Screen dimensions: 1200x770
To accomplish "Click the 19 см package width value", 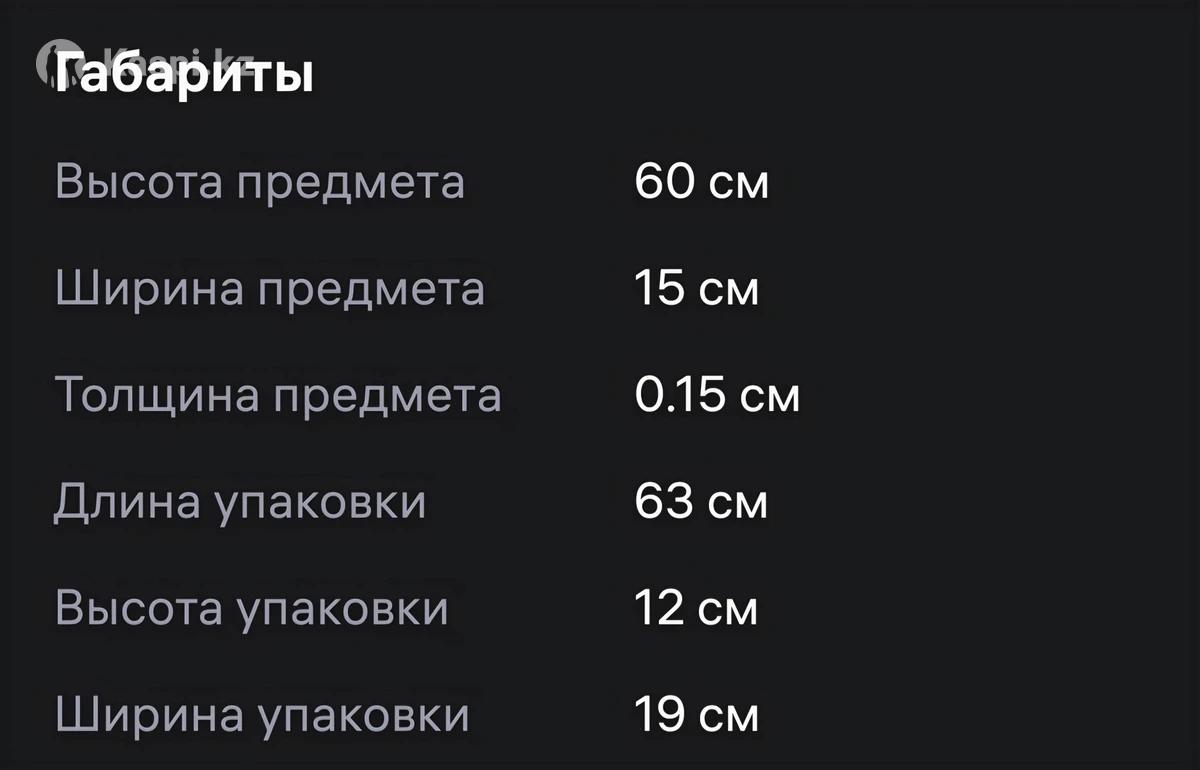I will [696, 716].
